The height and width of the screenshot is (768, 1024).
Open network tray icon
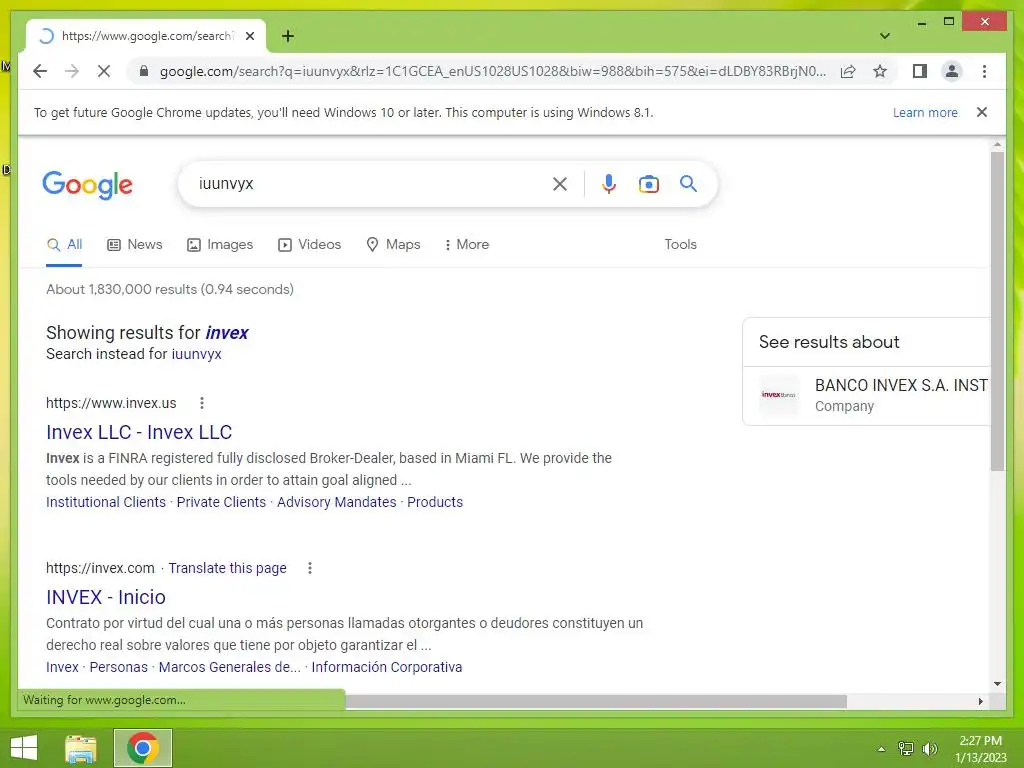(906, 749)
